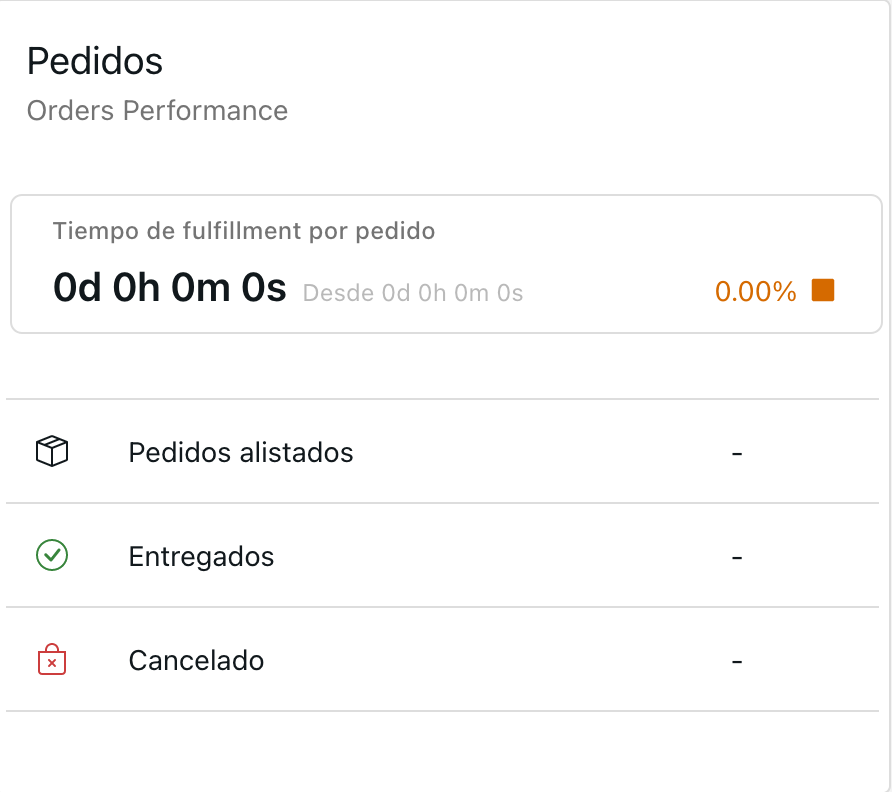Click the divider line below Cancelado
The height and width of the screenshot is (792, 892).
coord(446,711)
